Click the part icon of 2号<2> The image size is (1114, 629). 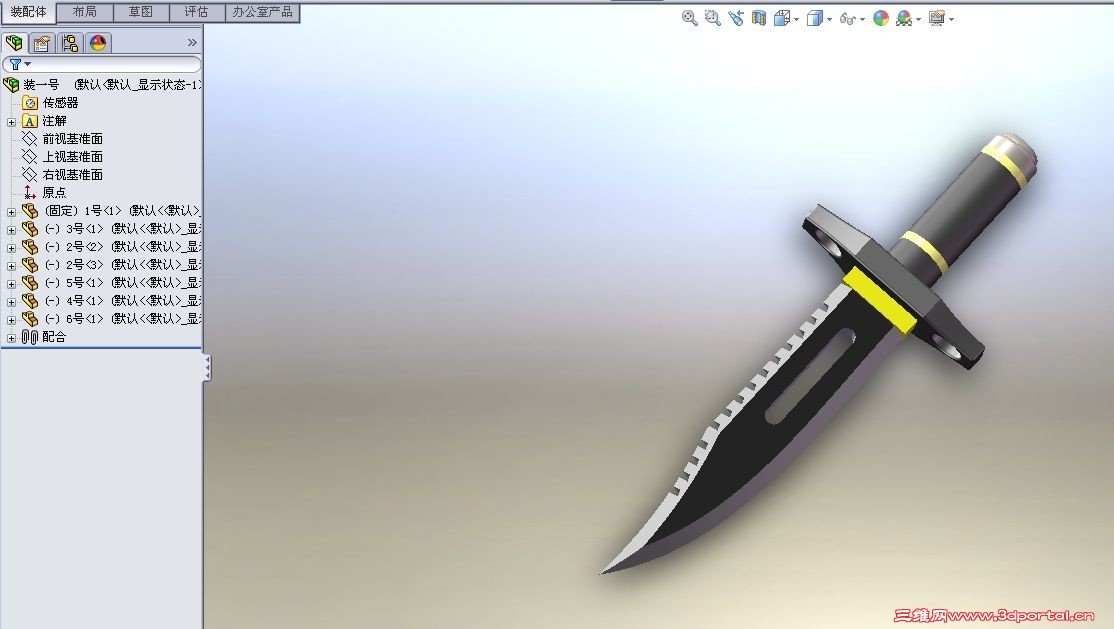(x=30, y=247)
